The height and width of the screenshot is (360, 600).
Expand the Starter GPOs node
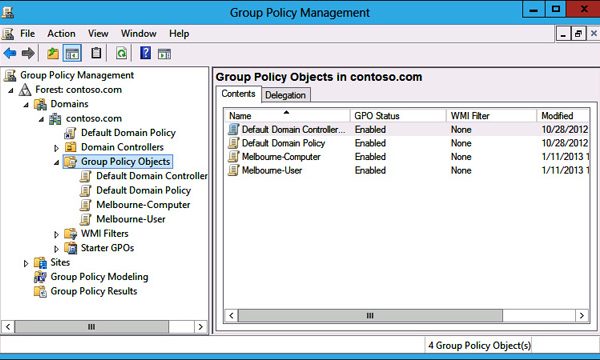(56, 249)
